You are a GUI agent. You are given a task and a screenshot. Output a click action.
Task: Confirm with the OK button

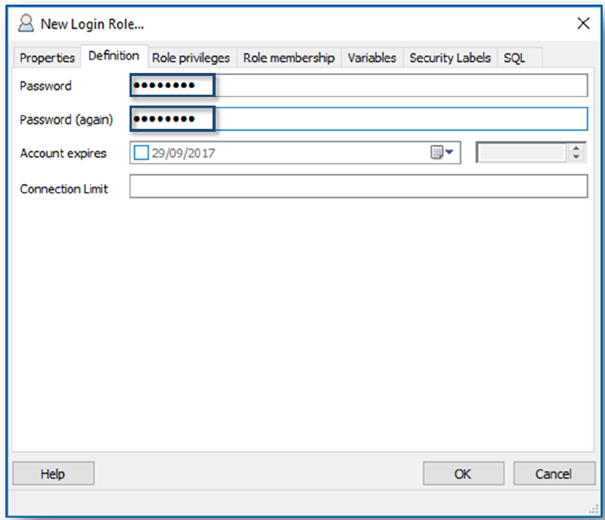tap(463, 473)
